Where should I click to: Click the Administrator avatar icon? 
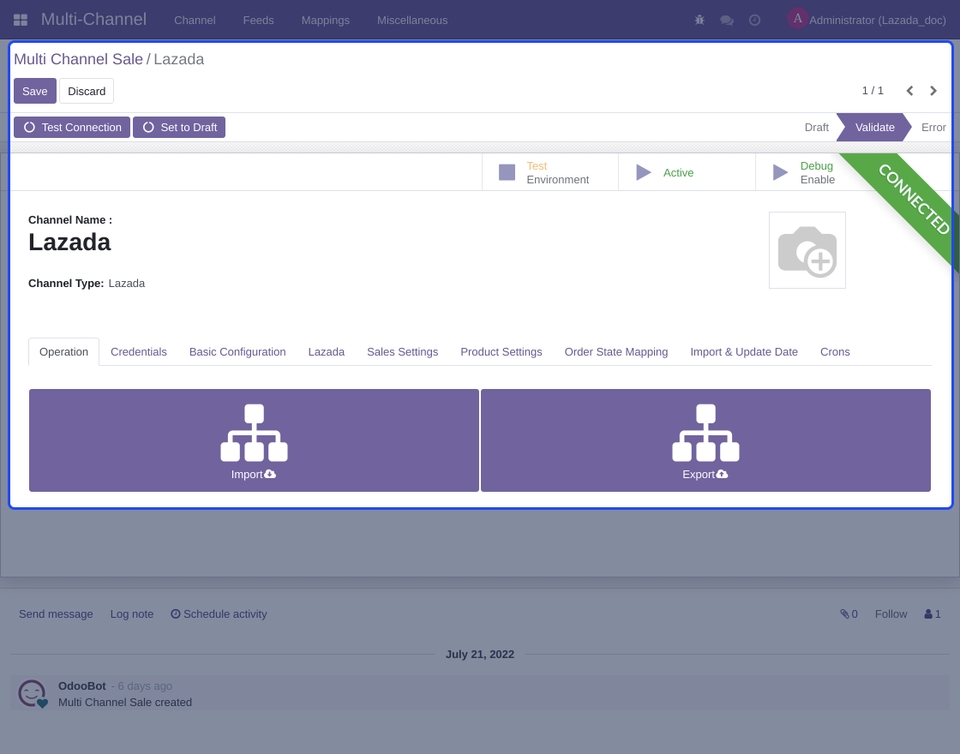tap(797, 18)
